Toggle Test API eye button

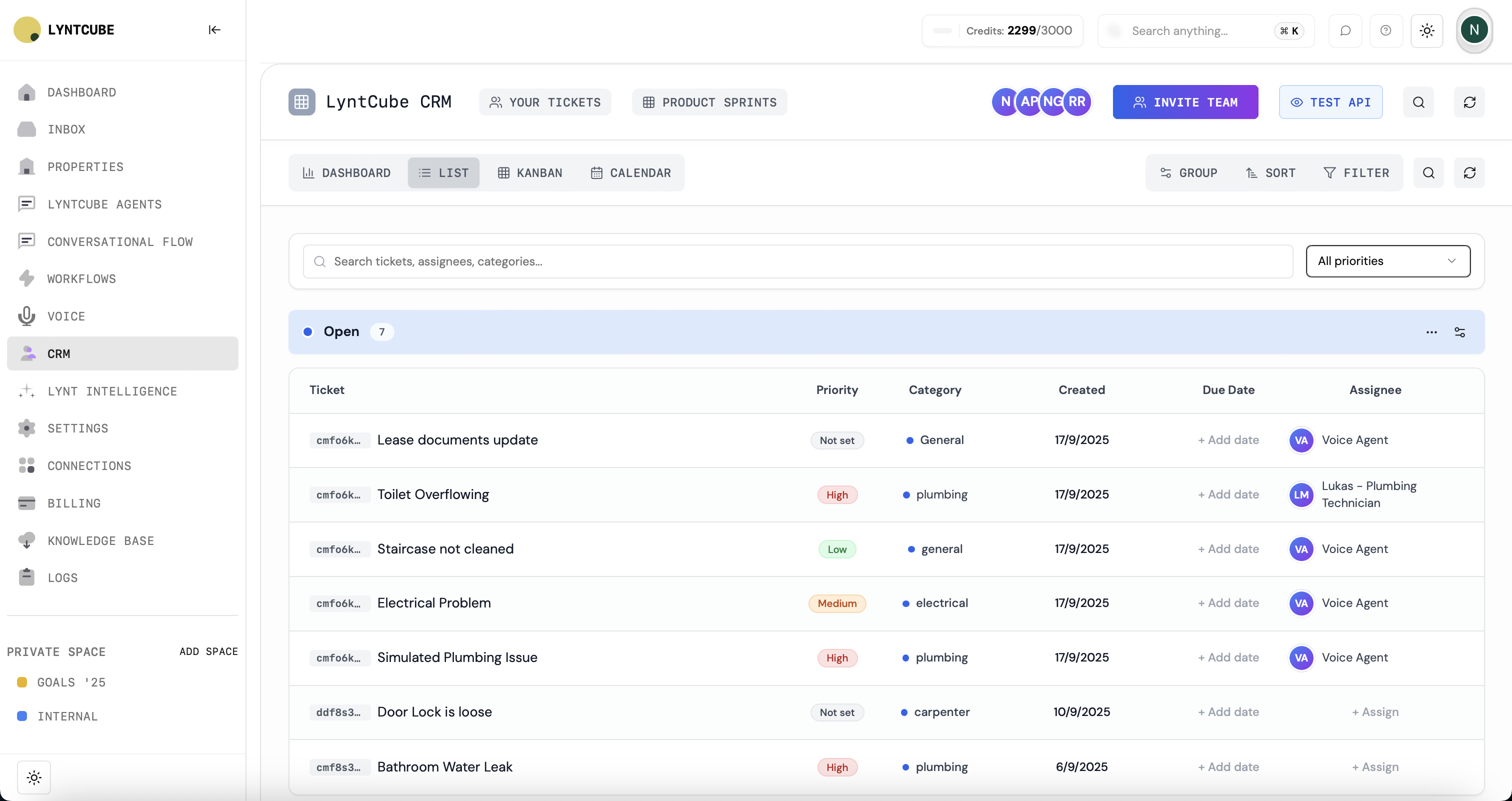click(1330, 102)
